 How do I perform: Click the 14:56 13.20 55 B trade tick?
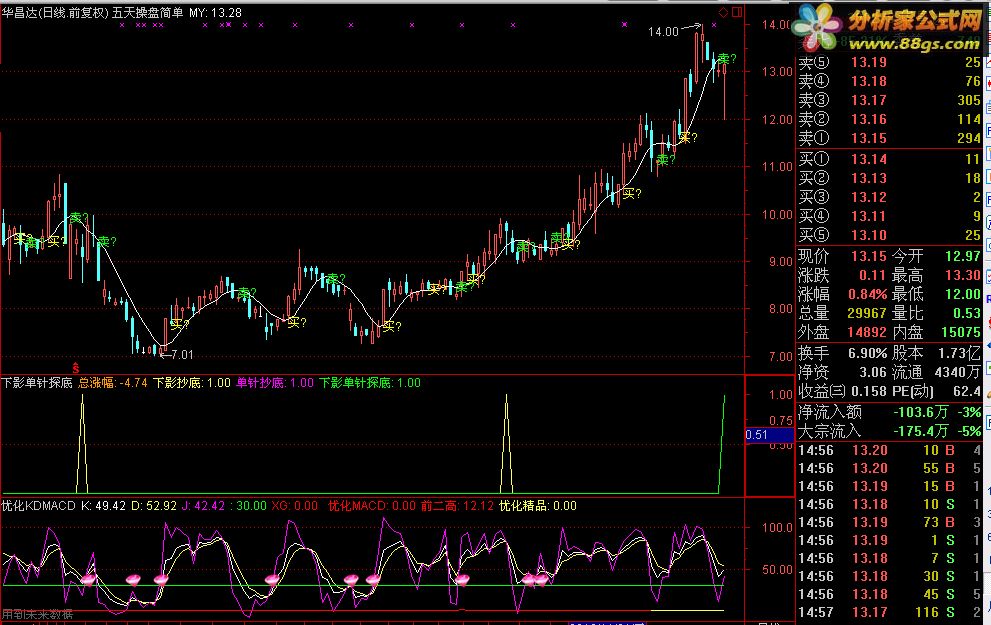pyautogui.click(x=889, y=468)
